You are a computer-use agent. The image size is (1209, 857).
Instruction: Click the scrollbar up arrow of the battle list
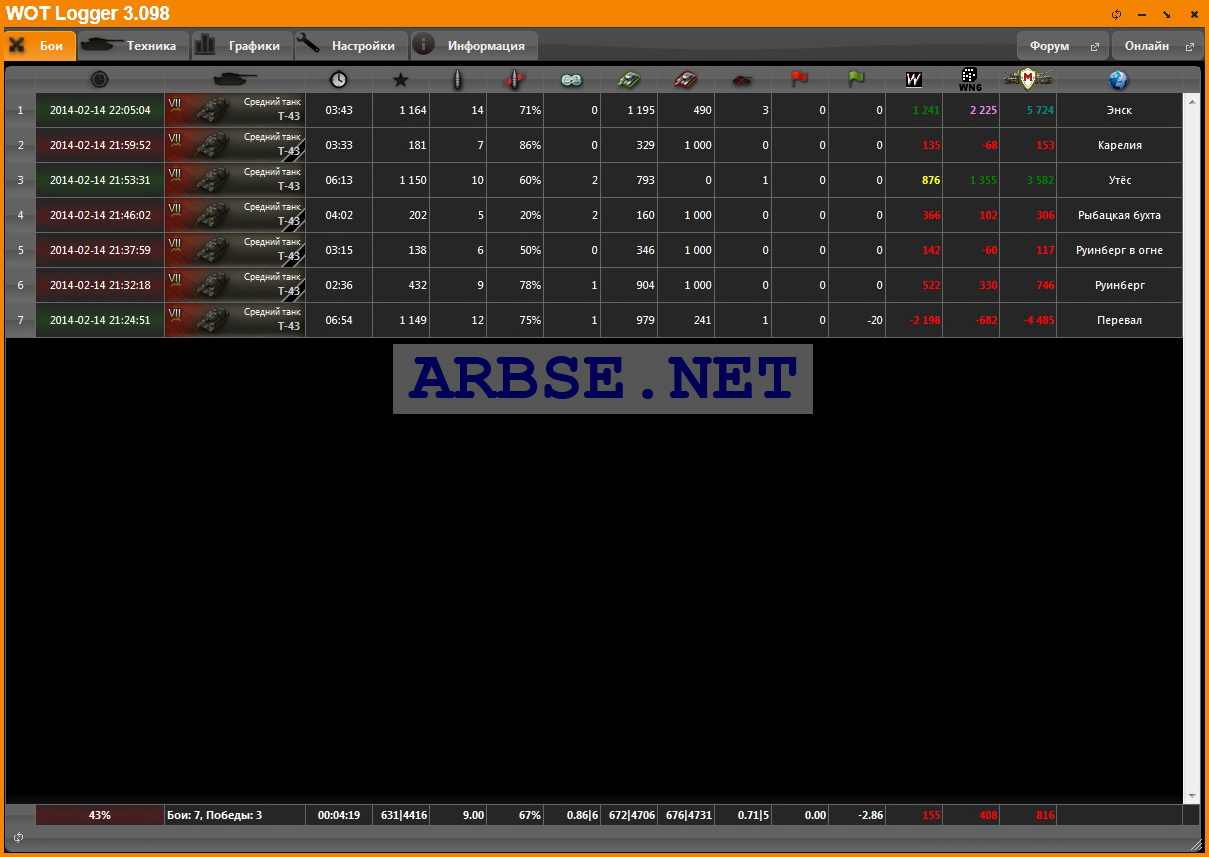point(1191,100)
